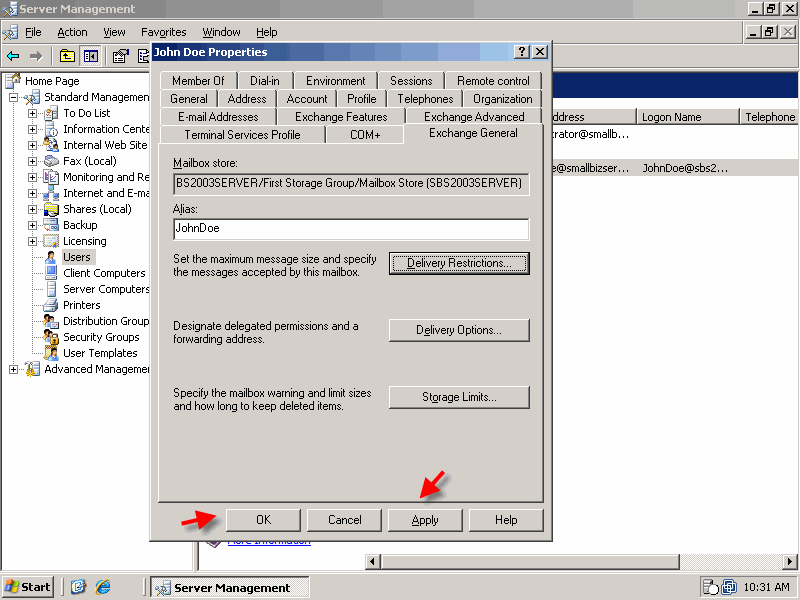Click the Information Center icon

coord(51,129)
